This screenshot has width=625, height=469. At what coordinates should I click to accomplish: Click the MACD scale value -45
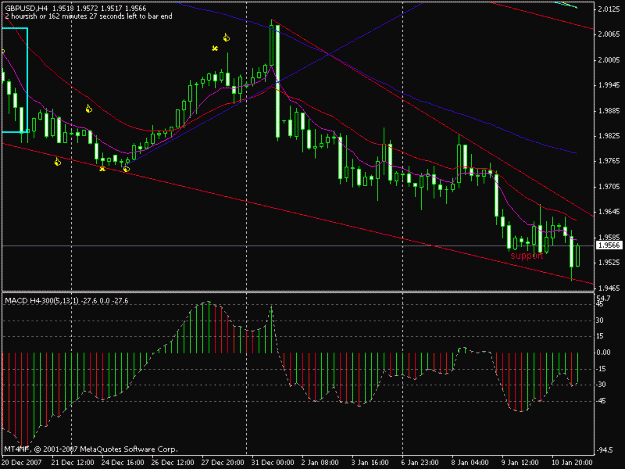coord(601,400)
